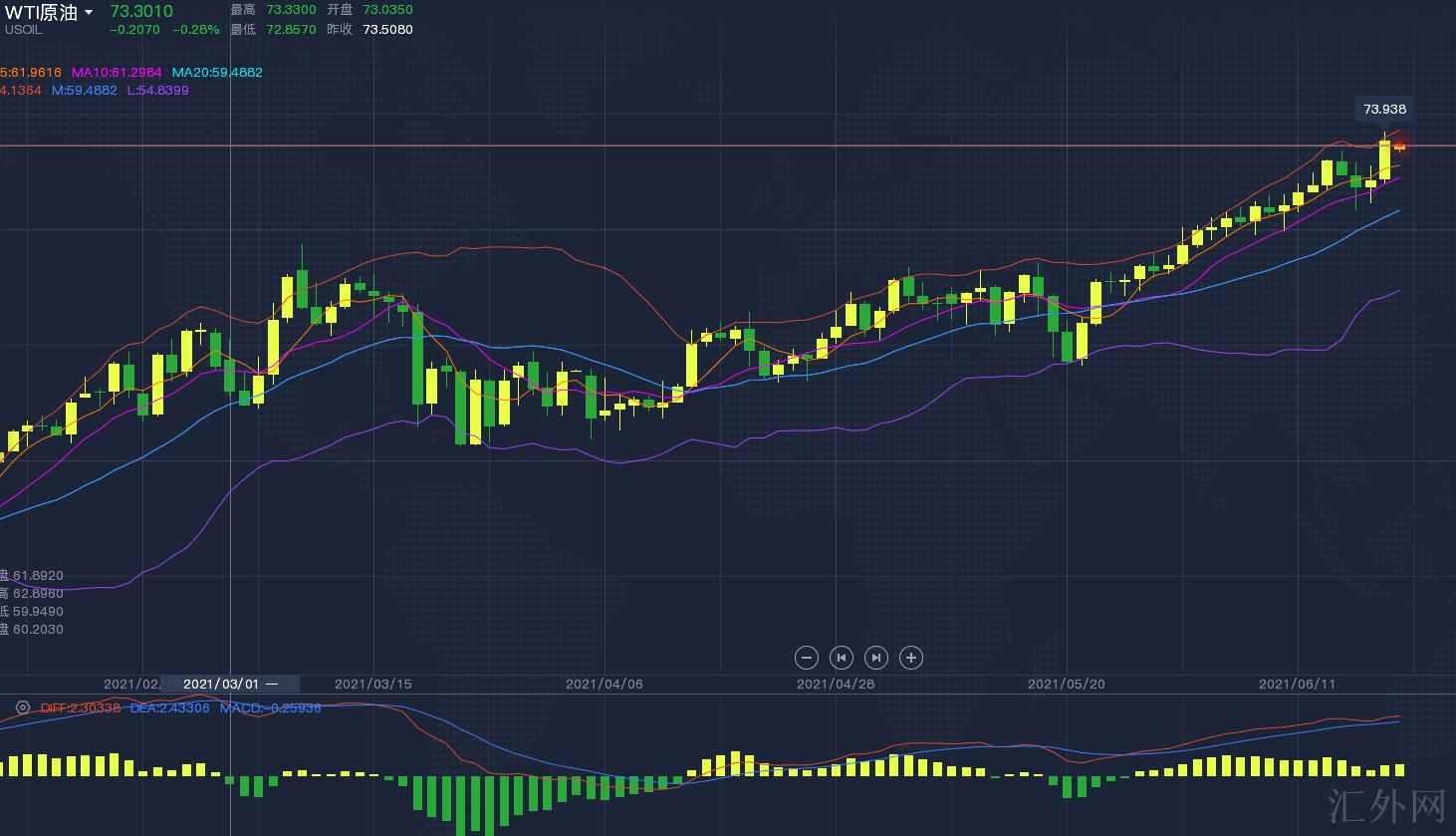The width and height of the screenshot is (1456, 836).
Task: Expand the WTI原油 symbol dropdown arrow
Action: [89, 13]
